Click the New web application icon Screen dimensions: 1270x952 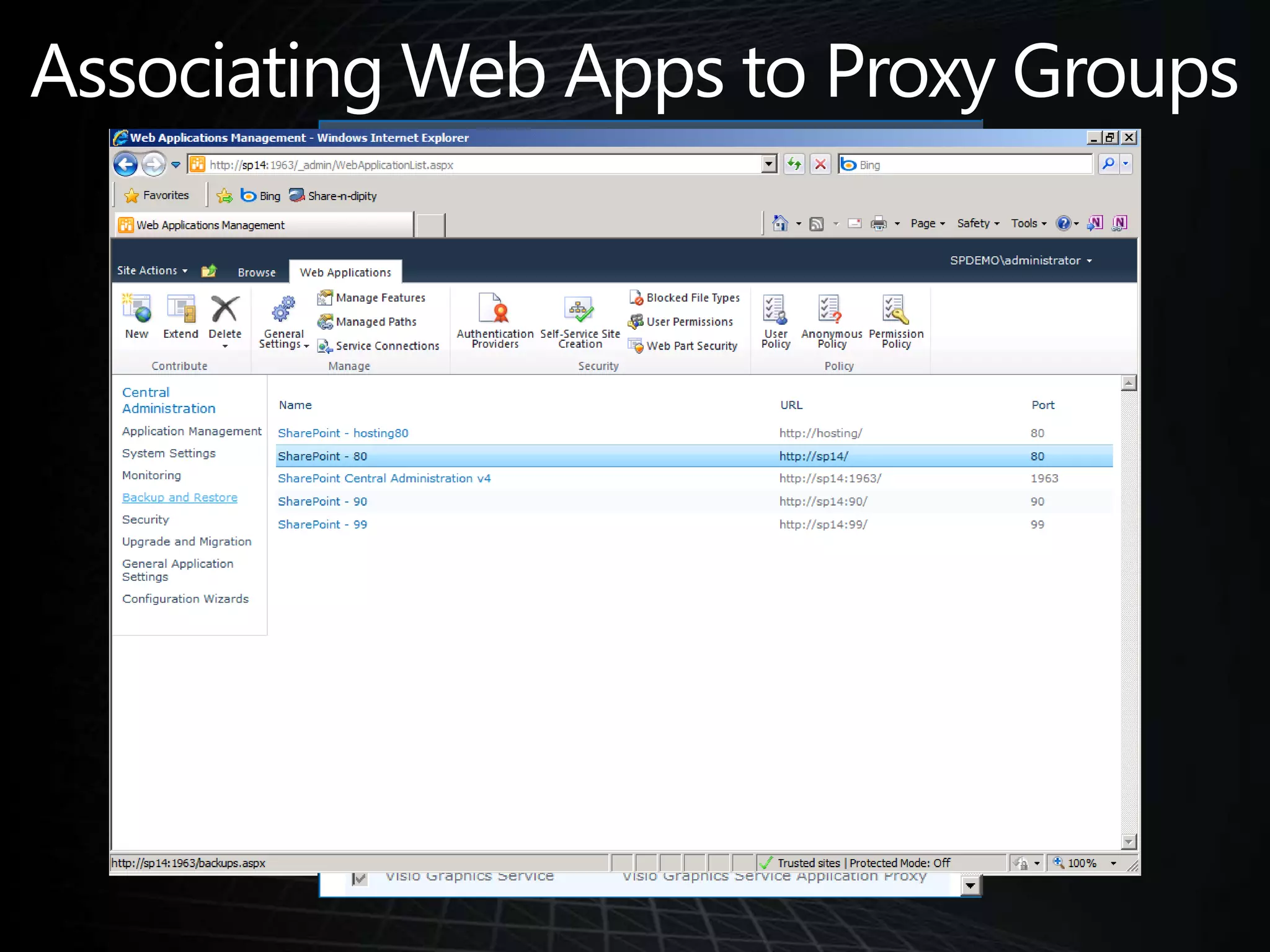(137, 317)
